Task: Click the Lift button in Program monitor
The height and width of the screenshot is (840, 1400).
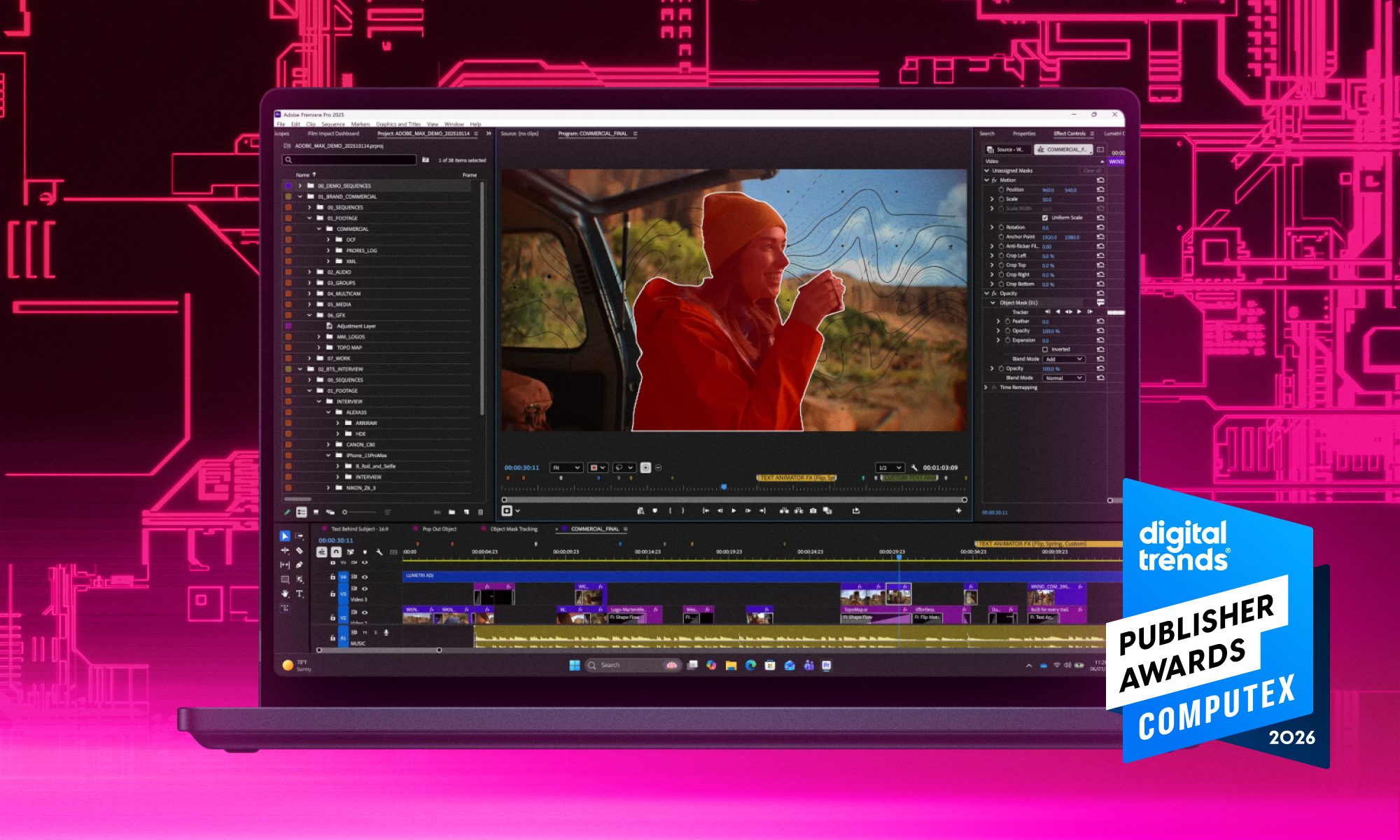Action: [784, 511]
